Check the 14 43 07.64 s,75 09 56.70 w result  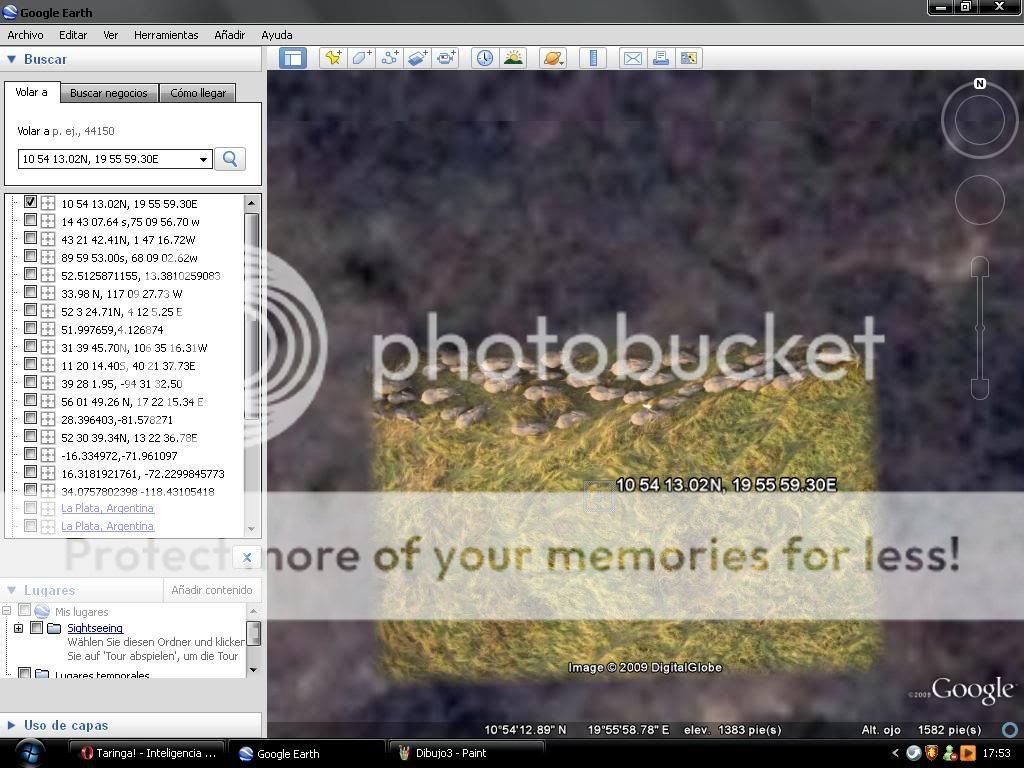click(30, 221)
